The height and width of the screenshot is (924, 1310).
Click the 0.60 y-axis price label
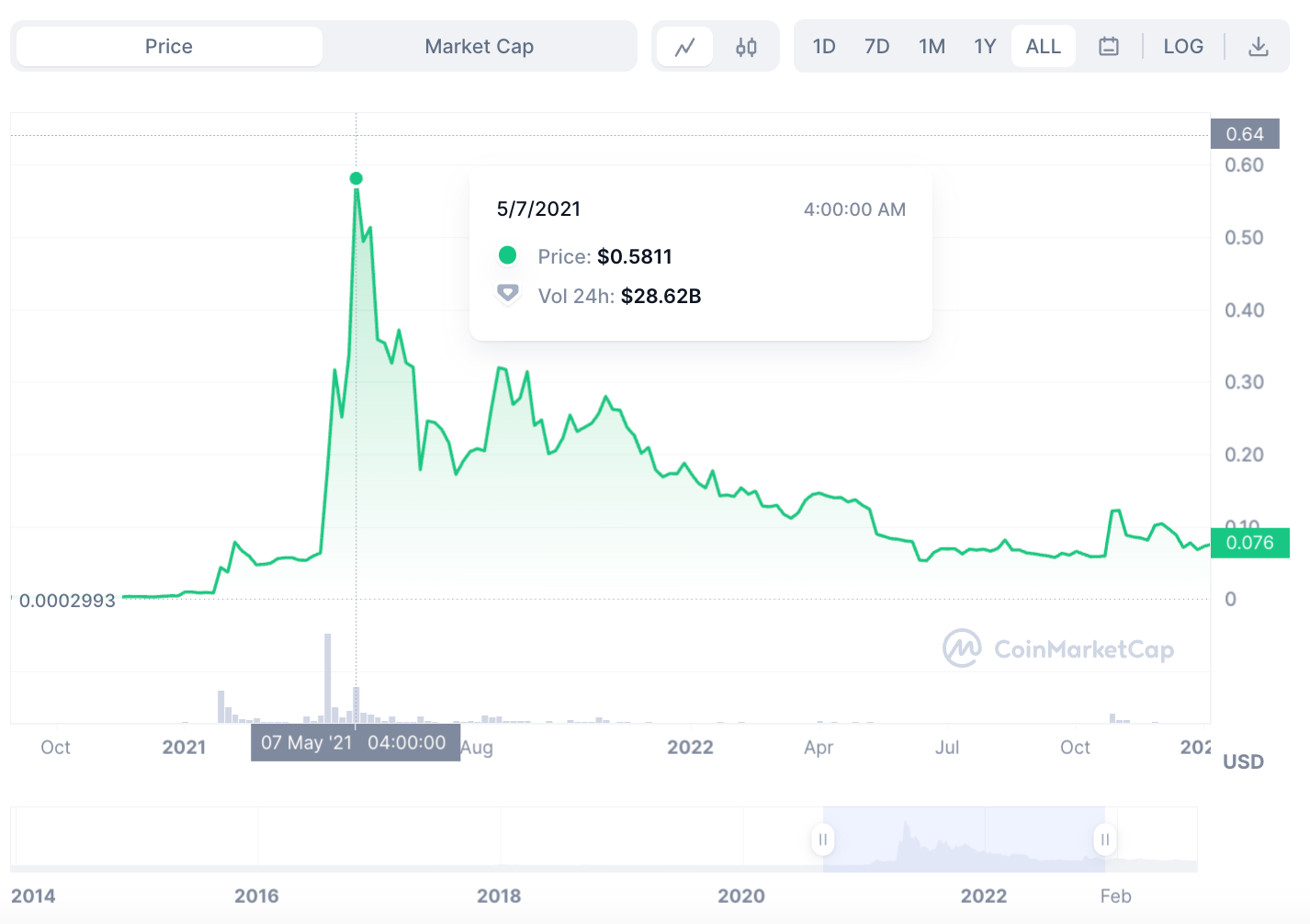1244,165
